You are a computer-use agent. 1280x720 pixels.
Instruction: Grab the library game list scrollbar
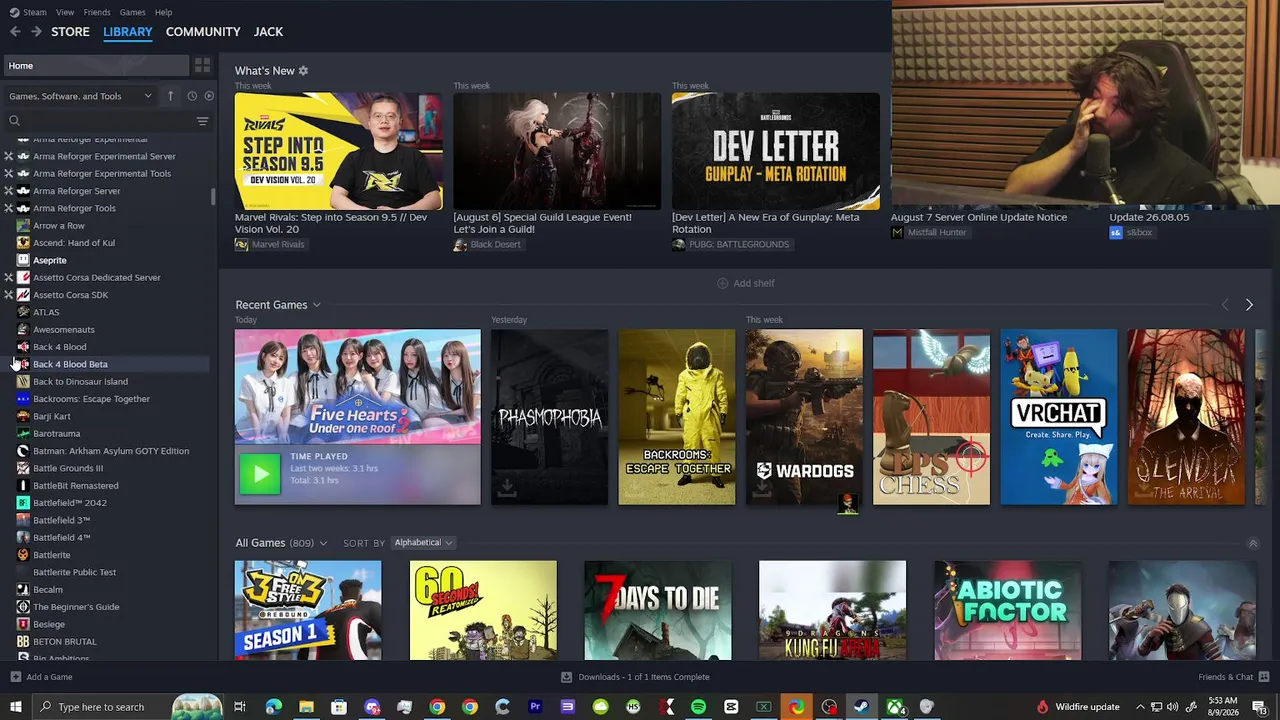click(213, 197)
